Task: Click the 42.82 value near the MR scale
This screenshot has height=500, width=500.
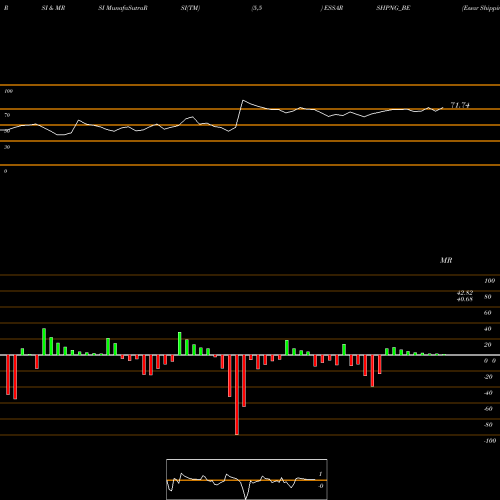Action: point(465,293)
